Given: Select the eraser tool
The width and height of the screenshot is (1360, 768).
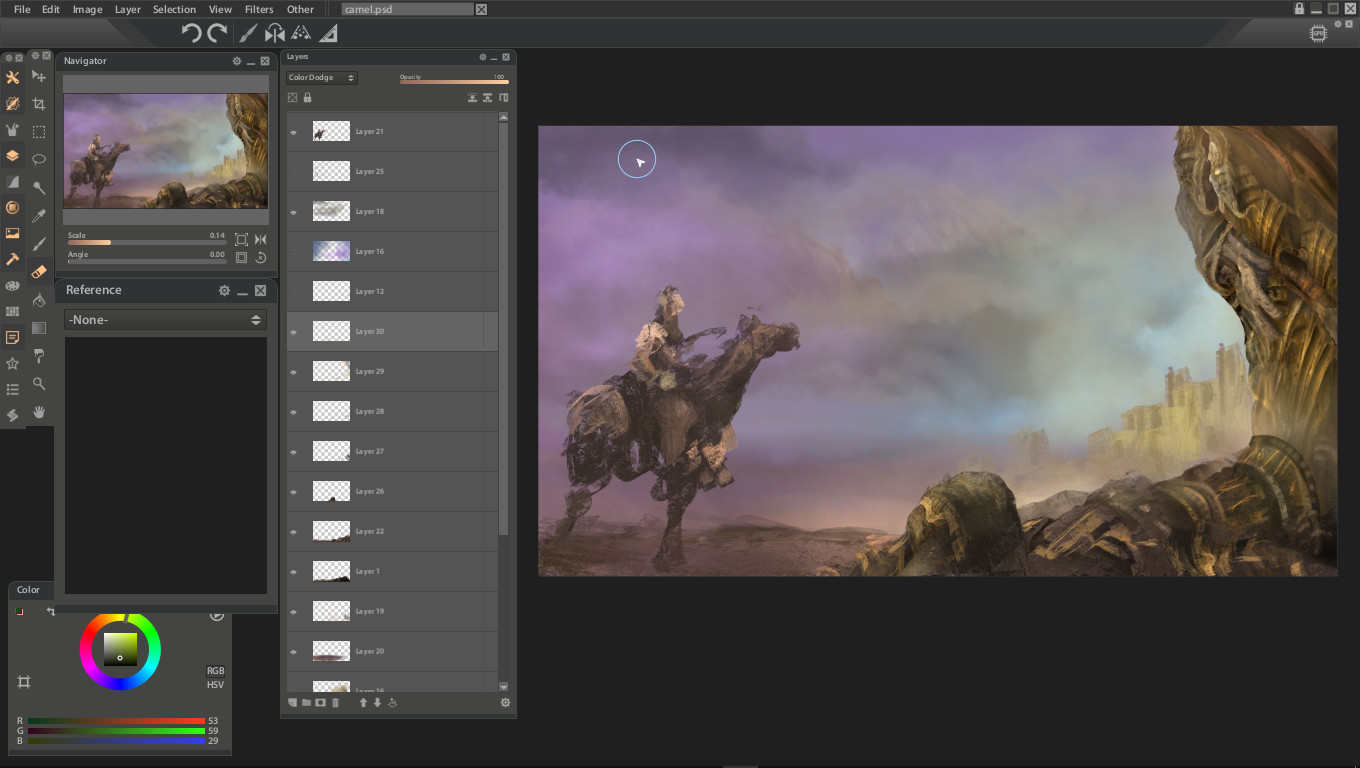Looking at the screenshot, I should [x=39, y=272].
